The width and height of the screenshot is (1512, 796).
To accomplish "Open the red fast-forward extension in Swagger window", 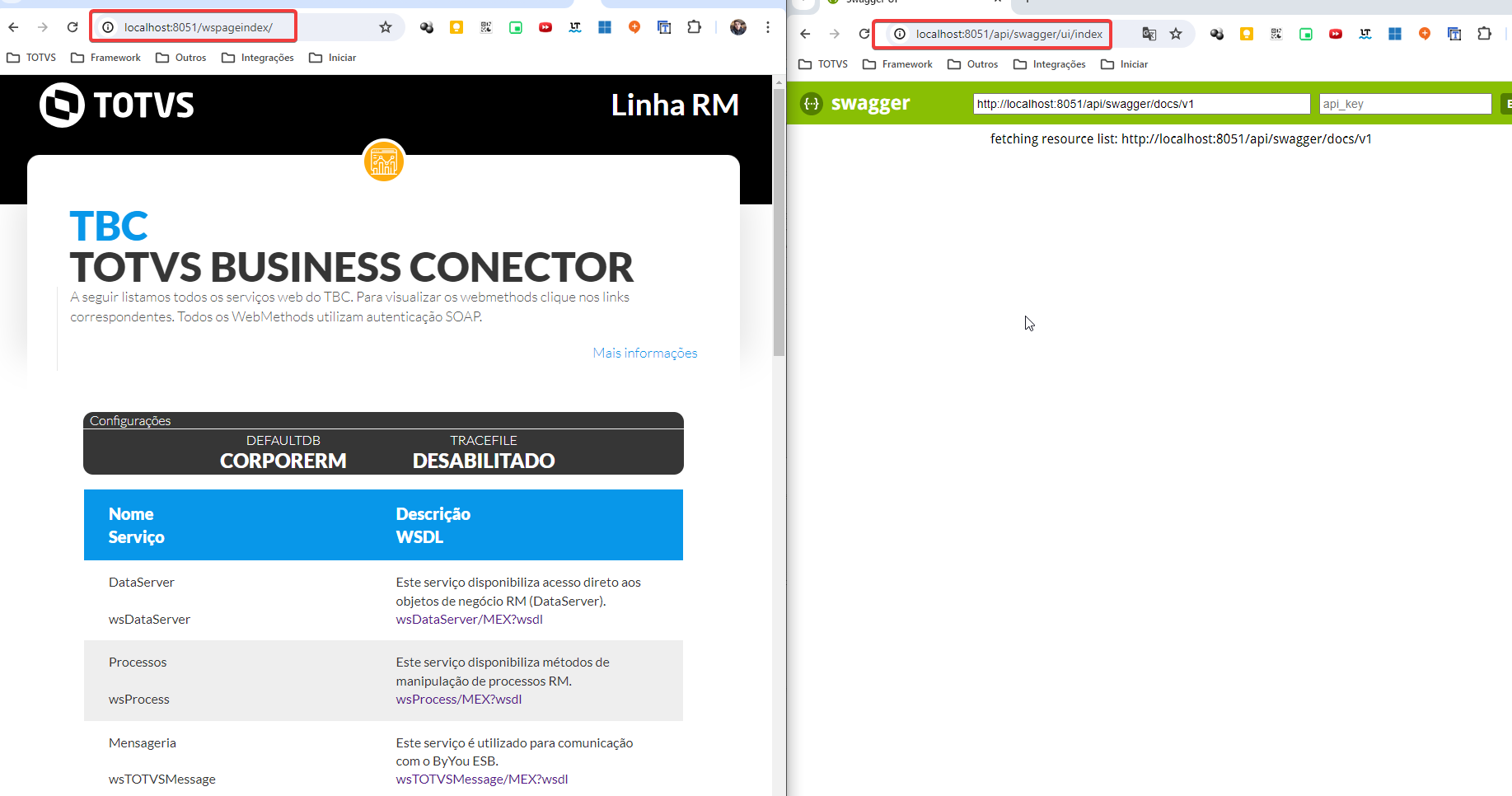I will click(1336, 34).
